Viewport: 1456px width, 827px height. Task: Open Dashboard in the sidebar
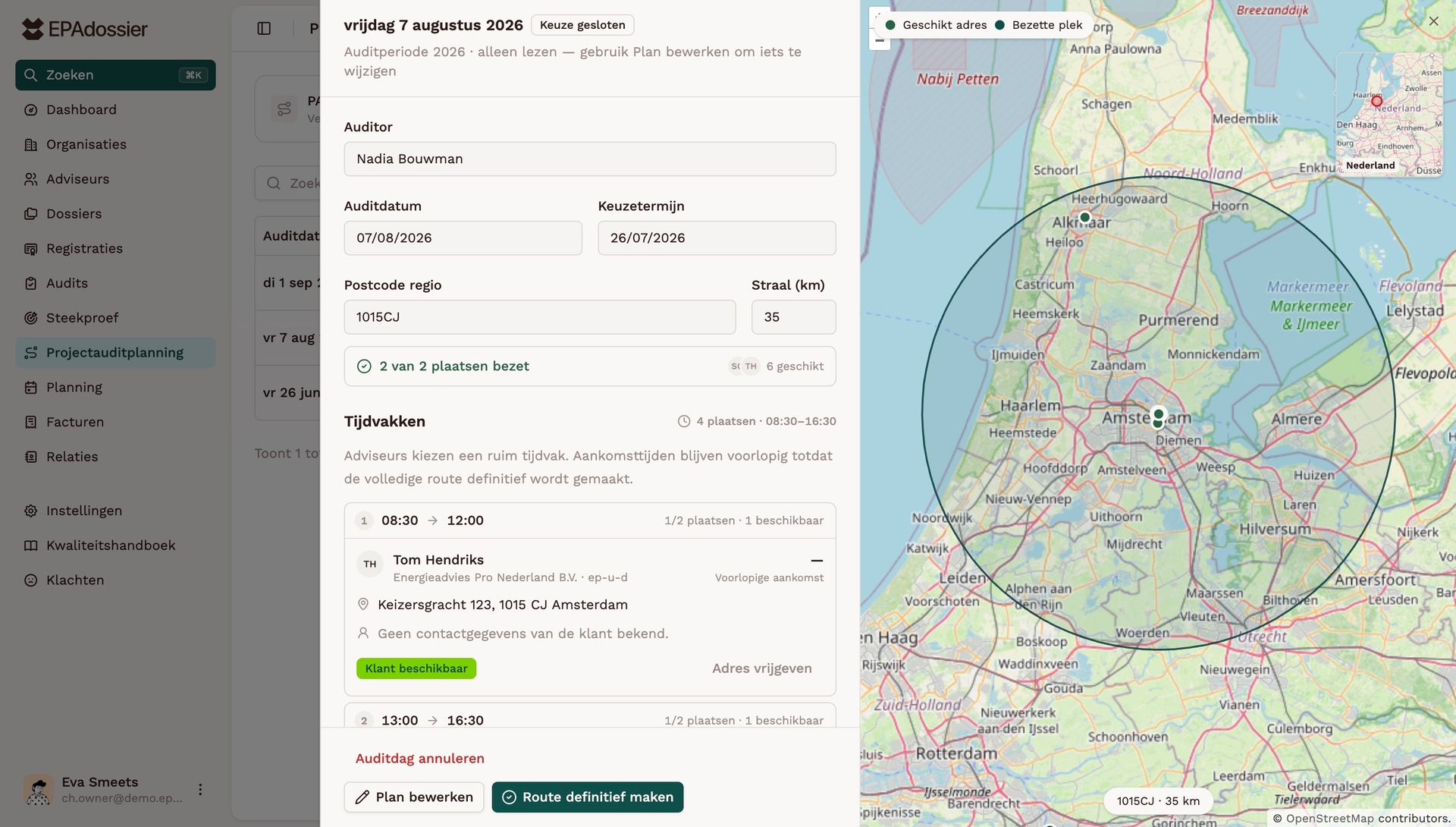[x=115, y=109]
